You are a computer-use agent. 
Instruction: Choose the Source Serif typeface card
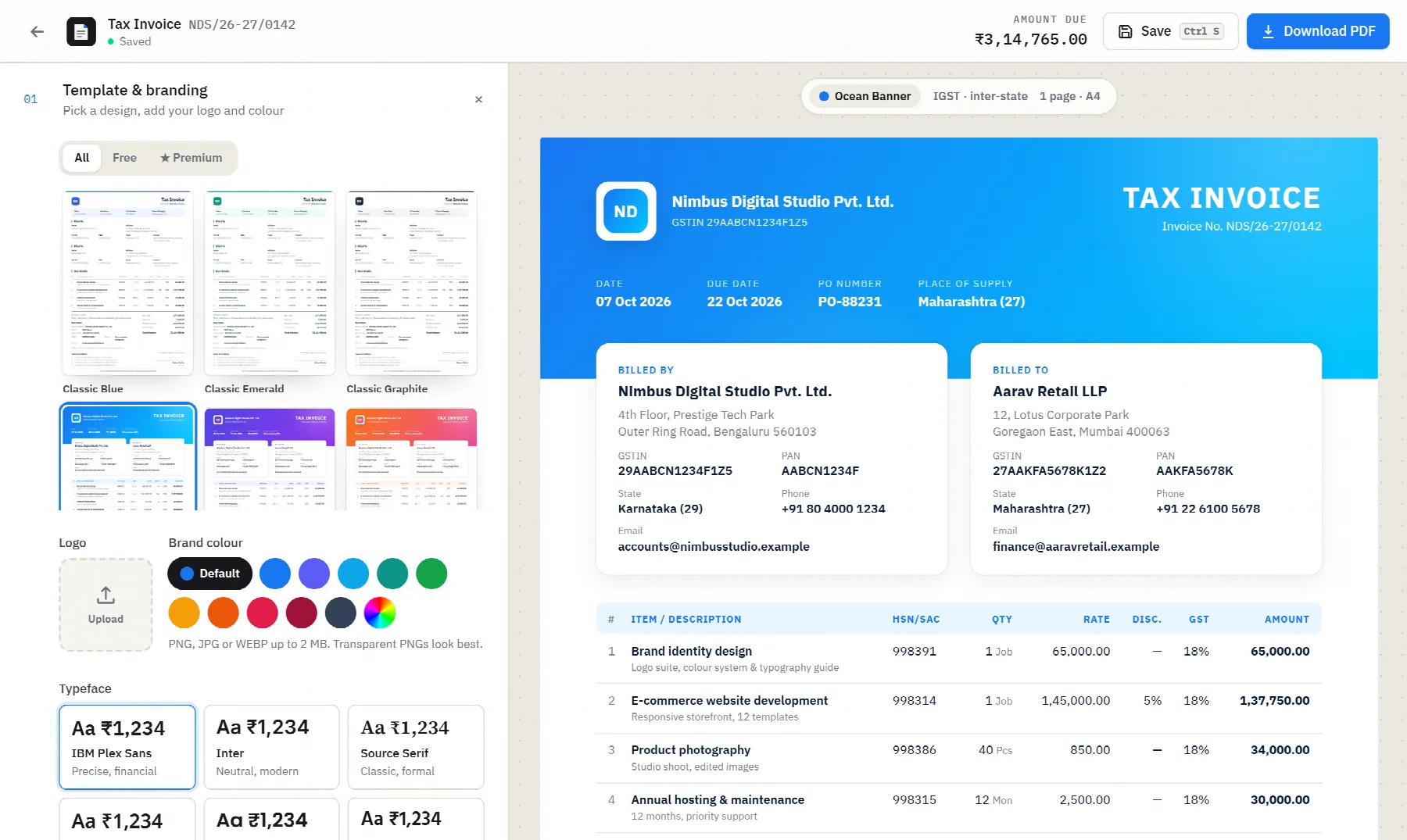pos(416,747)
